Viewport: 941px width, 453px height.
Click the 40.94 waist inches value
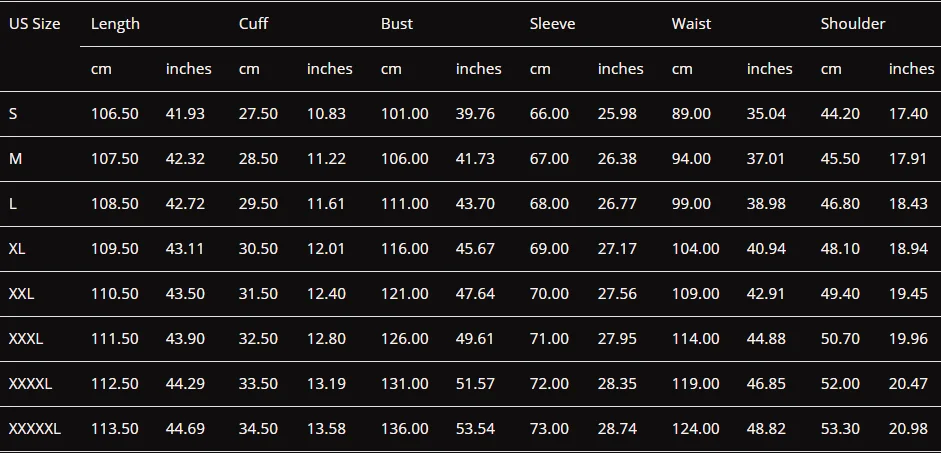coord(766,248)
